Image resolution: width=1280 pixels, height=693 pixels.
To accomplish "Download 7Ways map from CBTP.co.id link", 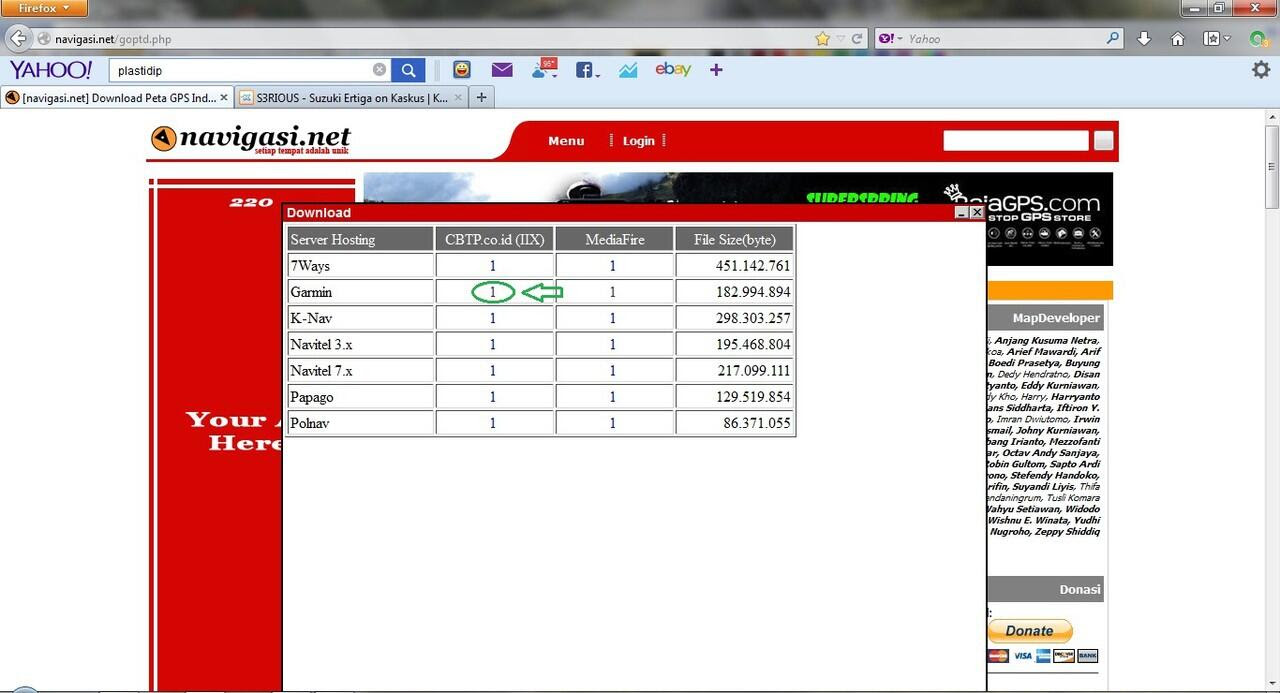I will point(493,266).
